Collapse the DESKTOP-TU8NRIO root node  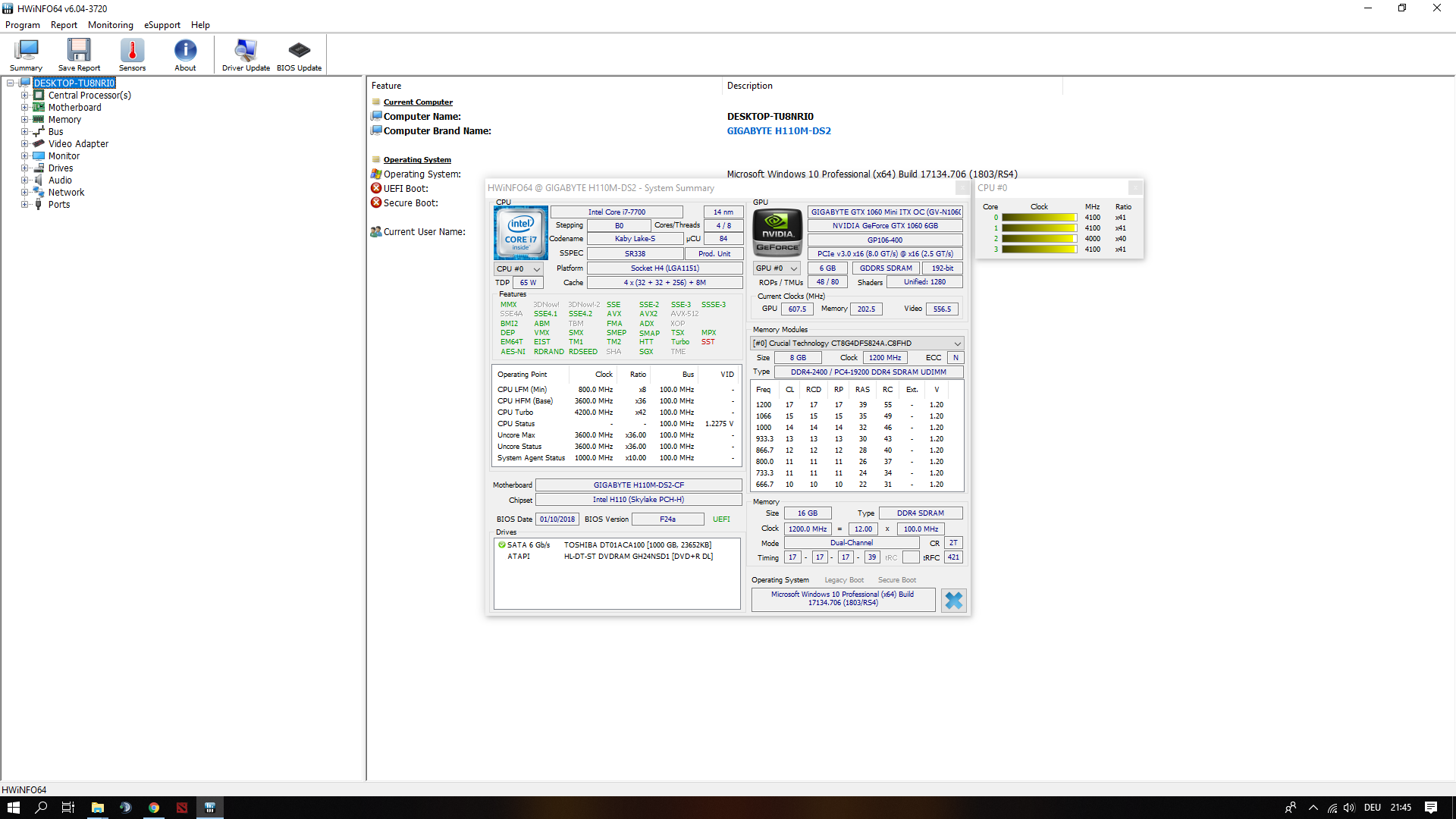pyautogui.click(x=11, y=83)
